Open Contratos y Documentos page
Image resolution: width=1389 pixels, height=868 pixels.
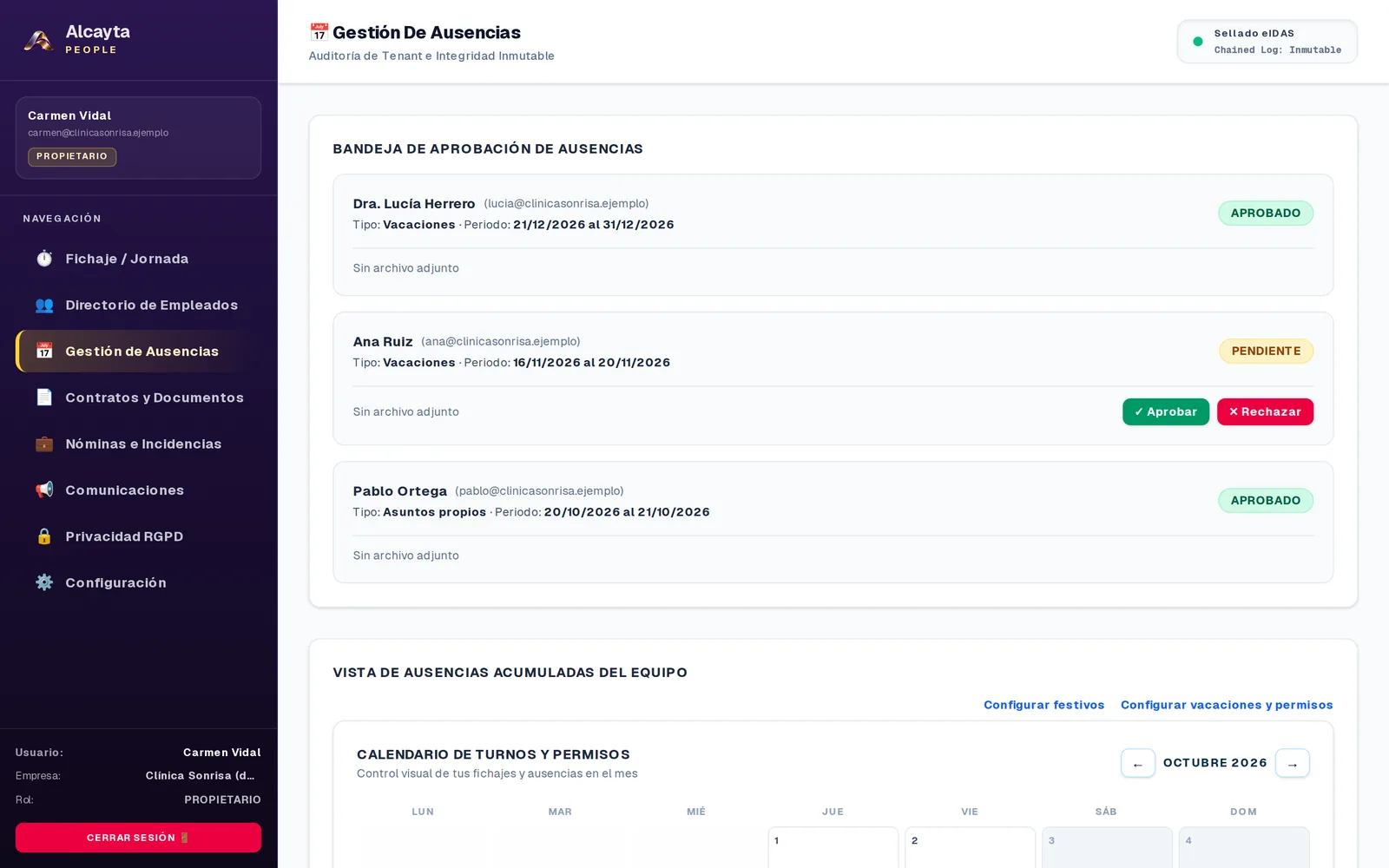coord(139,398)
